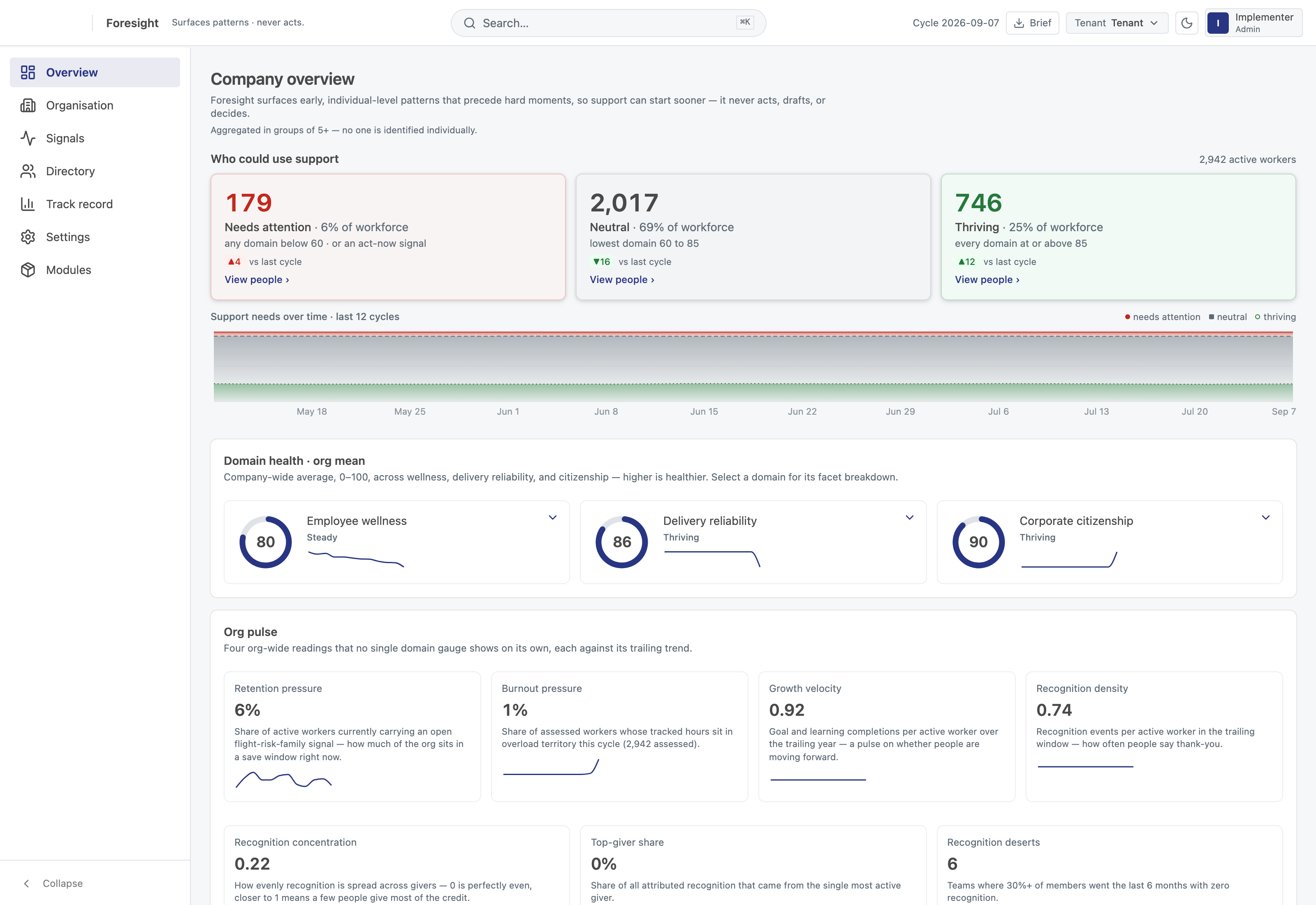This screenshot has height=905, width=1316.
Task: Toggle dark mode with moon icon
Action: [1186, 23]
